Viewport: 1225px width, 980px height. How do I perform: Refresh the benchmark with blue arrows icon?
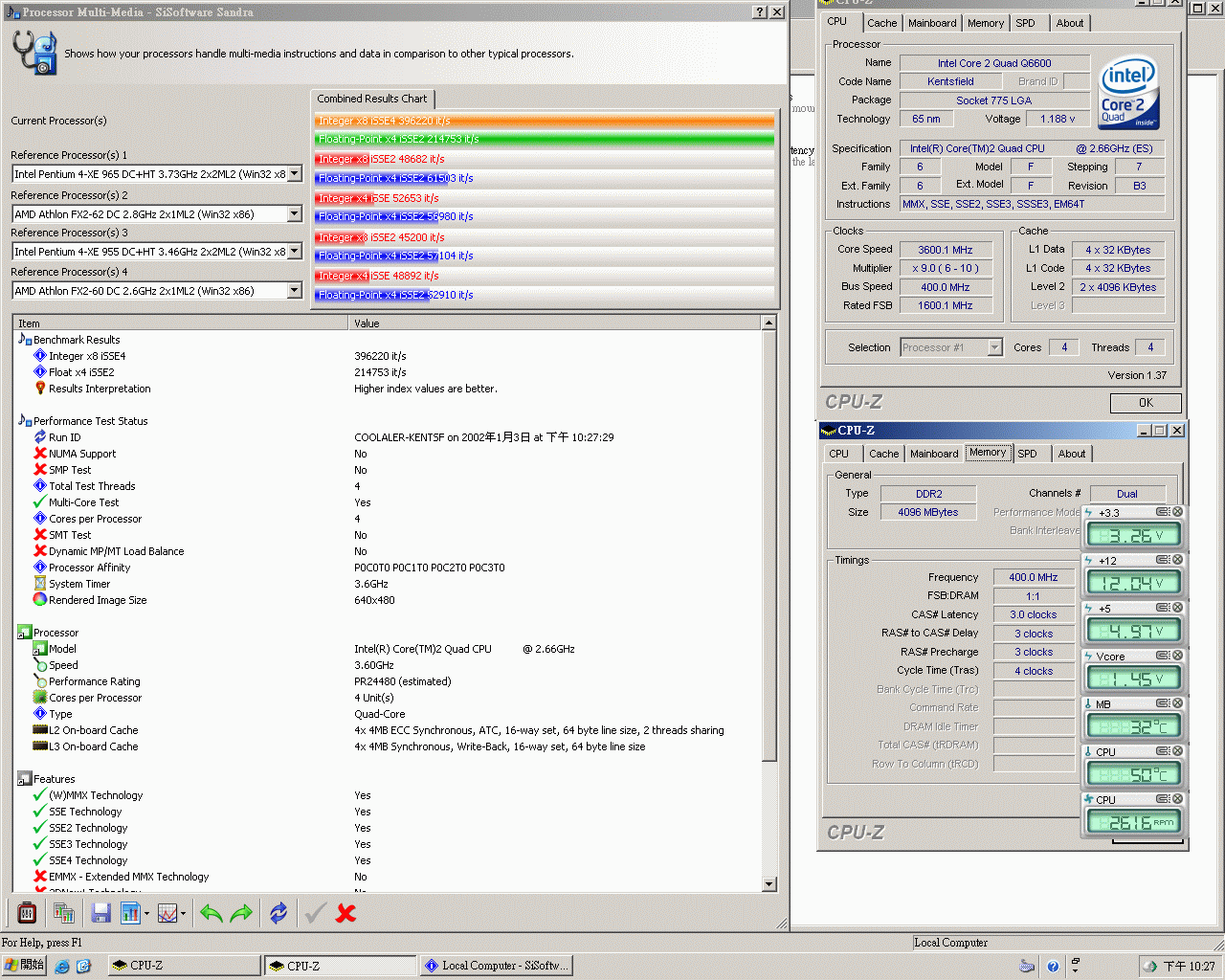click(278, 913)
